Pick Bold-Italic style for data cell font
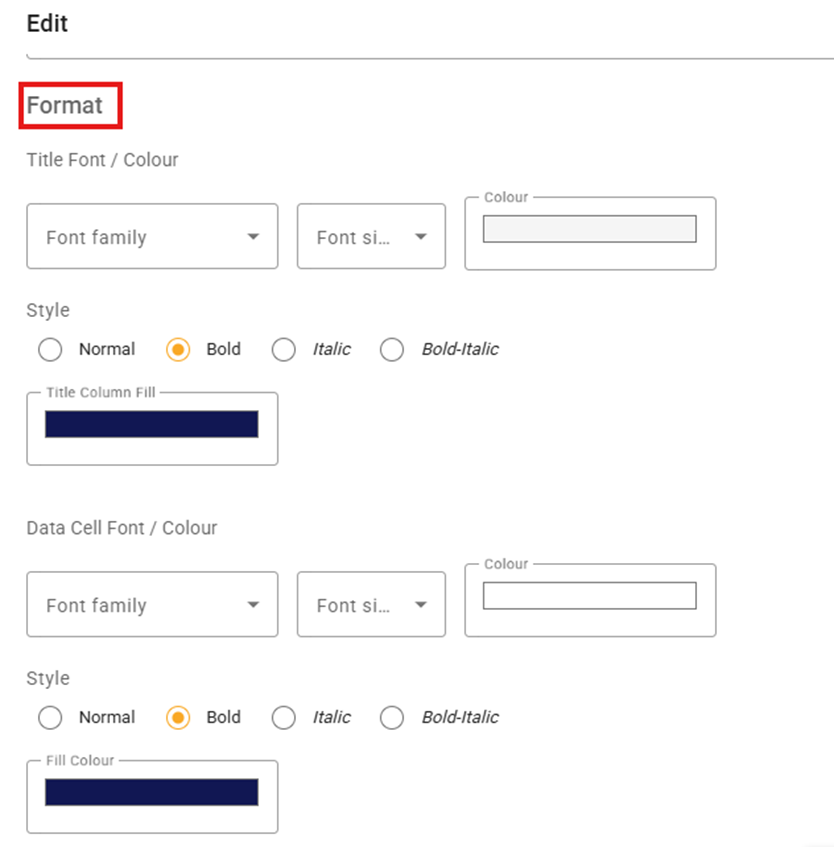The height and width of the screenshot is (847, 834). click(x=392, y=718)
